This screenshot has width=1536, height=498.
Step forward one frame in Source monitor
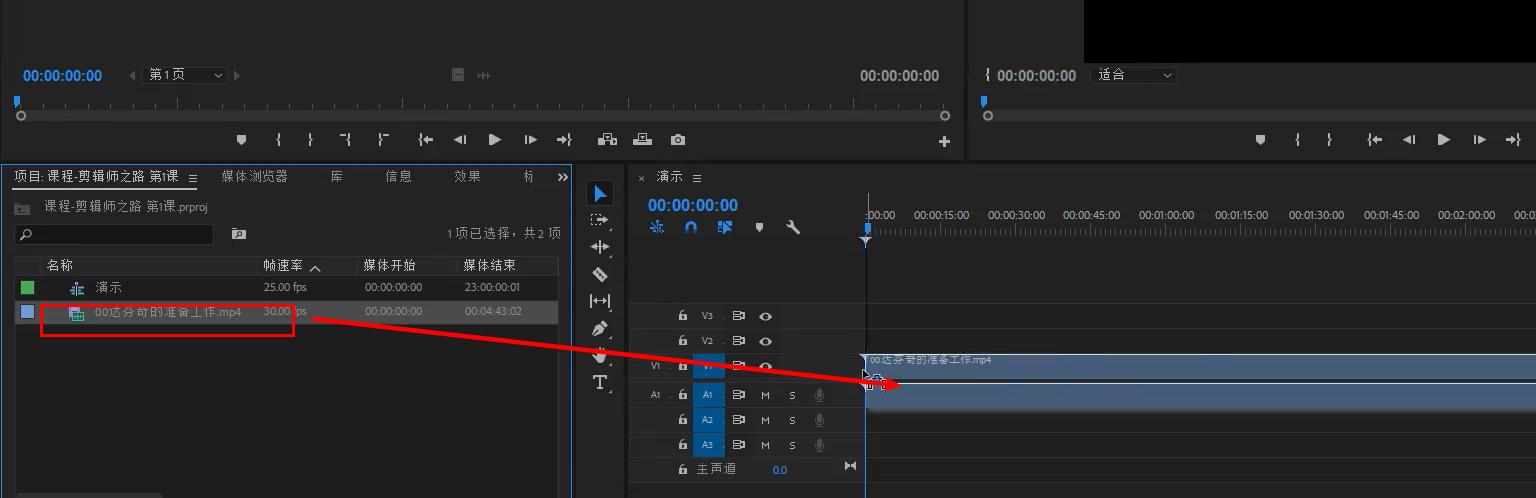pos(530,140)
